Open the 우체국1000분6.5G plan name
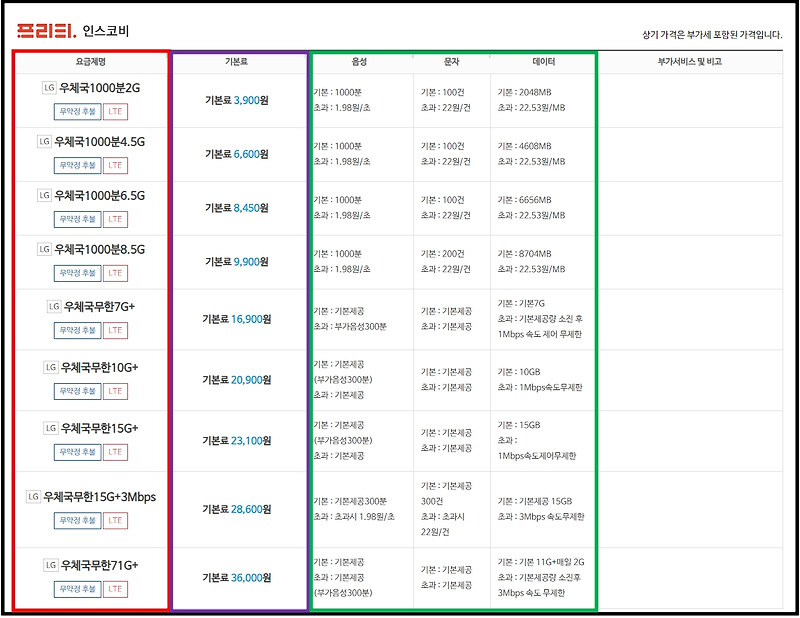The height and width of the screenshot is (618, 800). tap(99, 195)
